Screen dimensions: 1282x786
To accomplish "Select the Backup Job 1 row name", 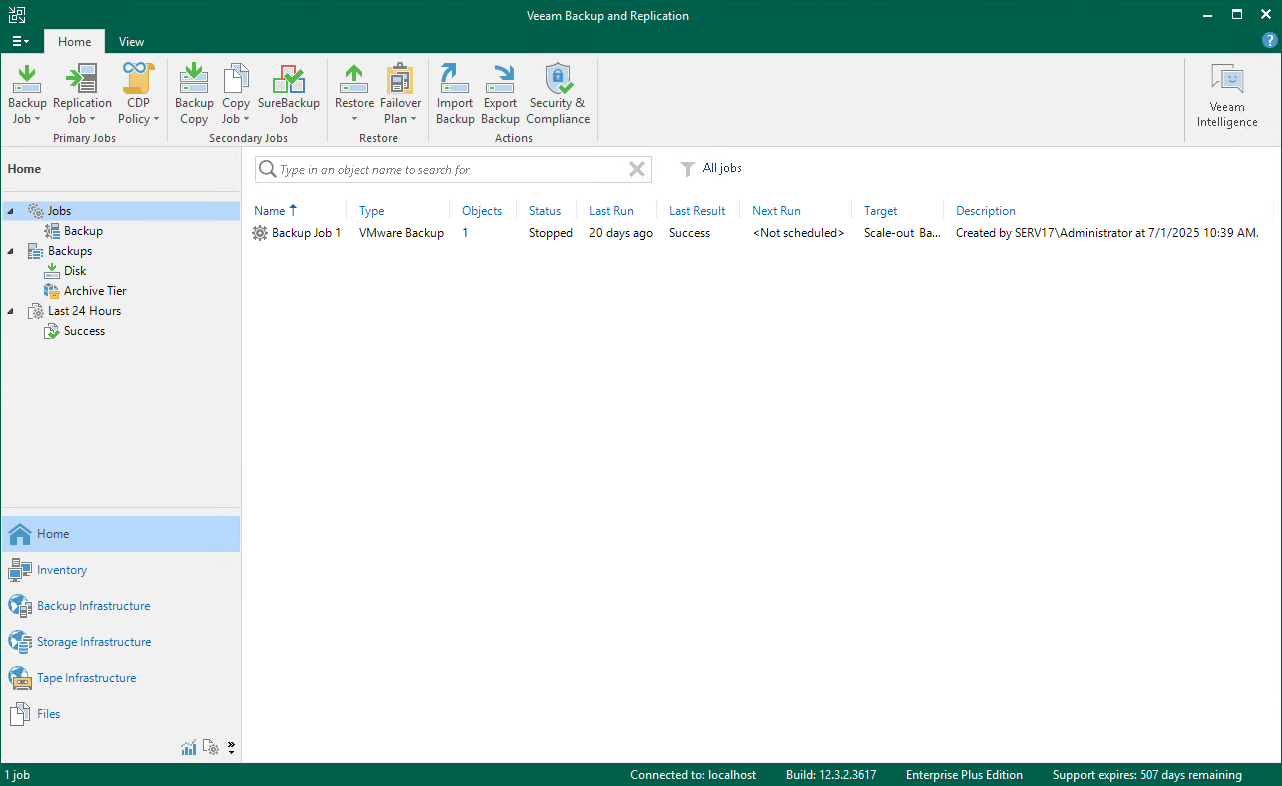I will point(306,233).
